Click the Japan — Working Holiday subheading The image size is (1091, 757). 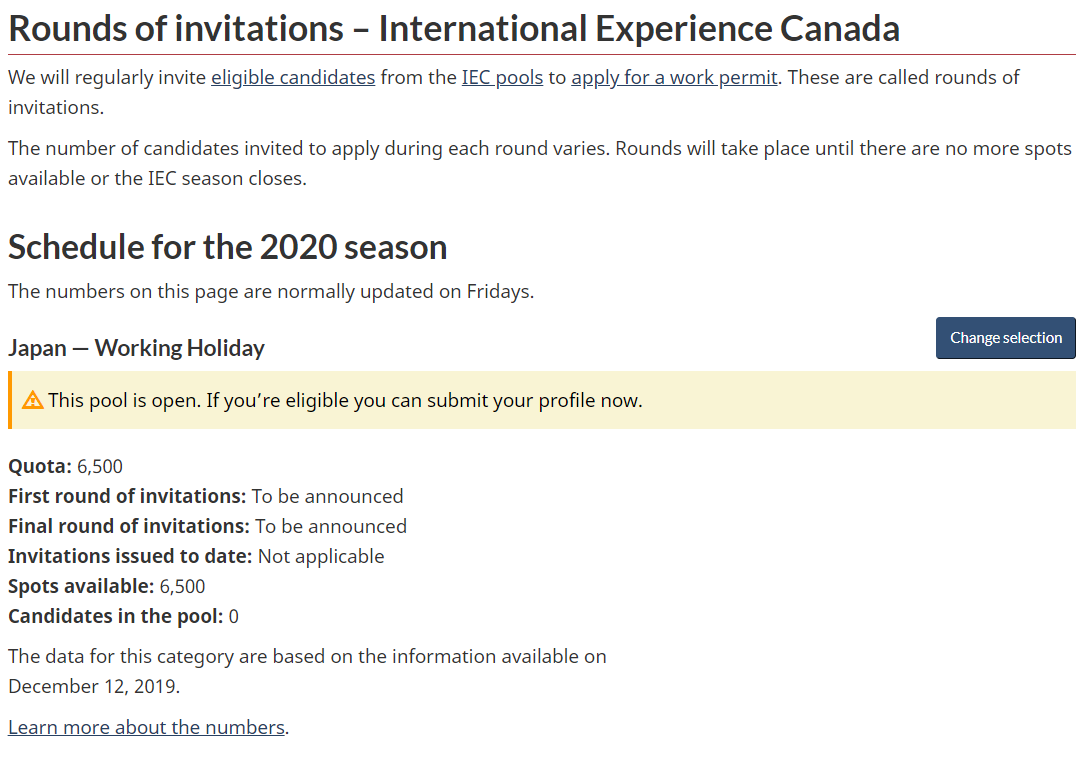pos(136,348)
